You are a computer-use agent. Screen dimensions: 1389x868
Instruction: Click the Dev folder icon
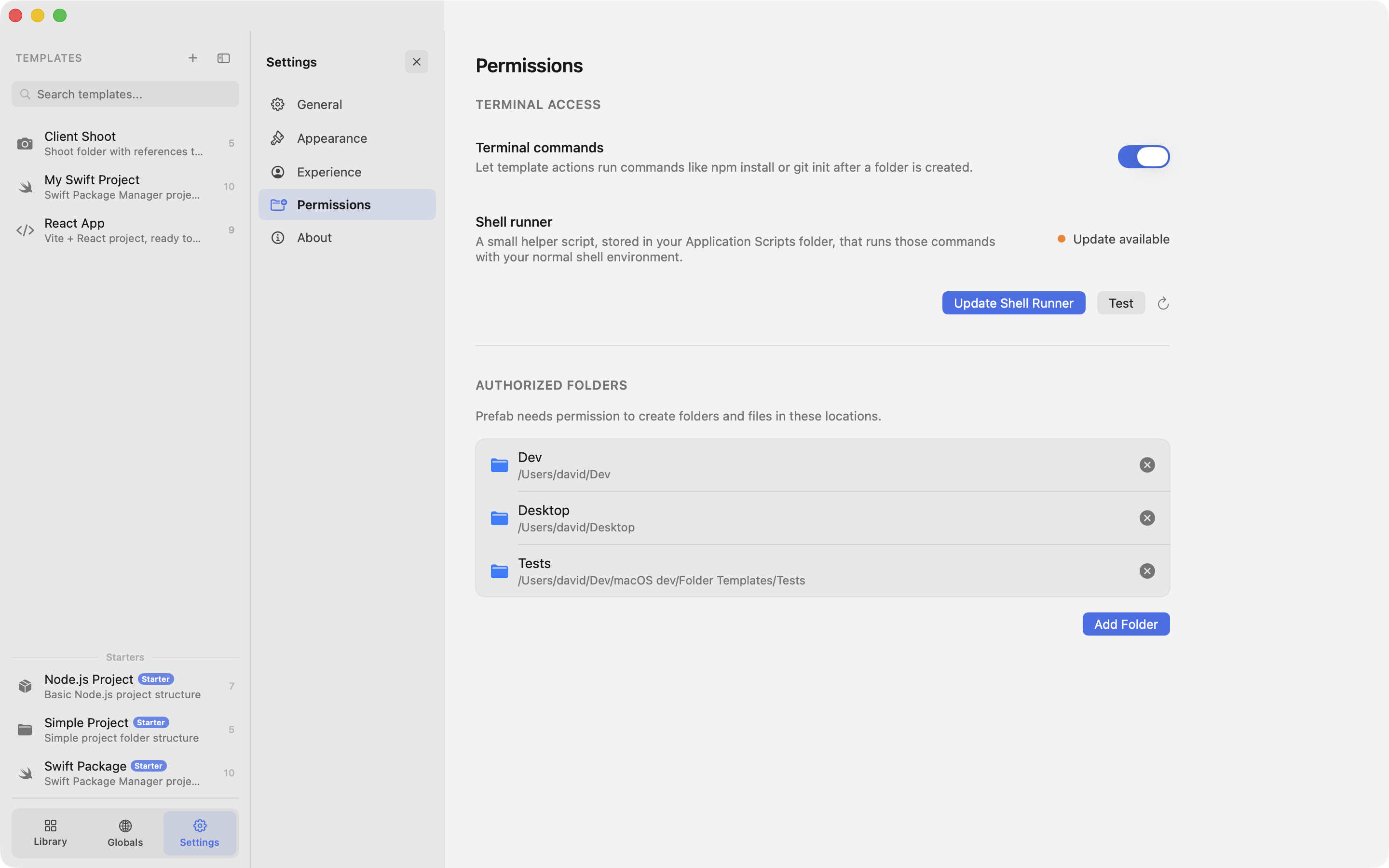(499, 465)
